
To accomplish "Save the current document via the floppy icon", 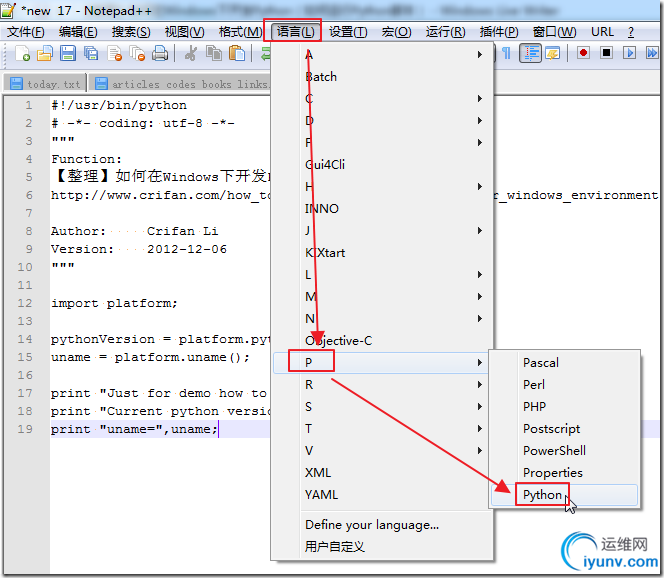I will point(68,53).
